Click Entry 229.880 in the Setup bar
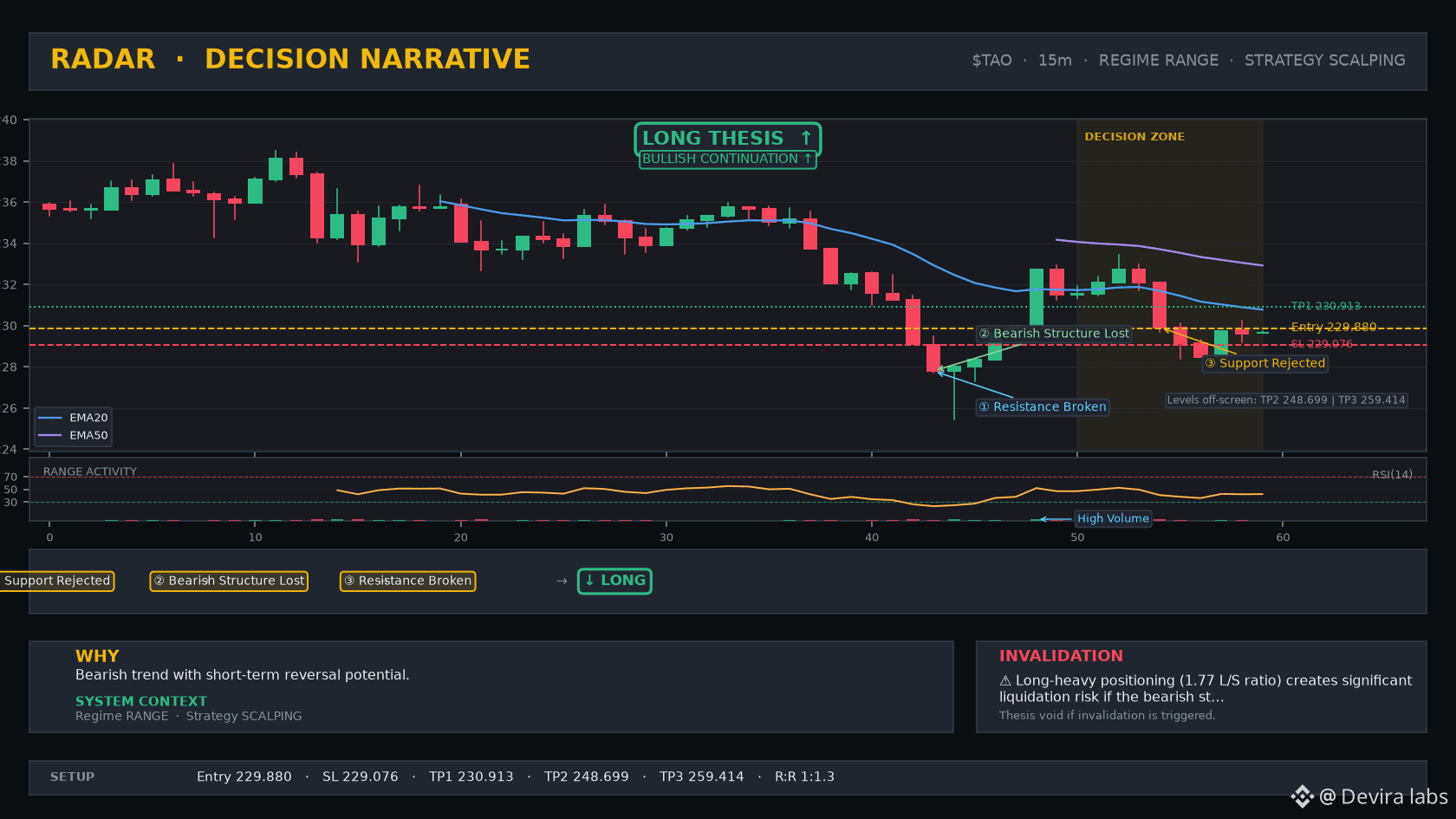 pos(244,777)
